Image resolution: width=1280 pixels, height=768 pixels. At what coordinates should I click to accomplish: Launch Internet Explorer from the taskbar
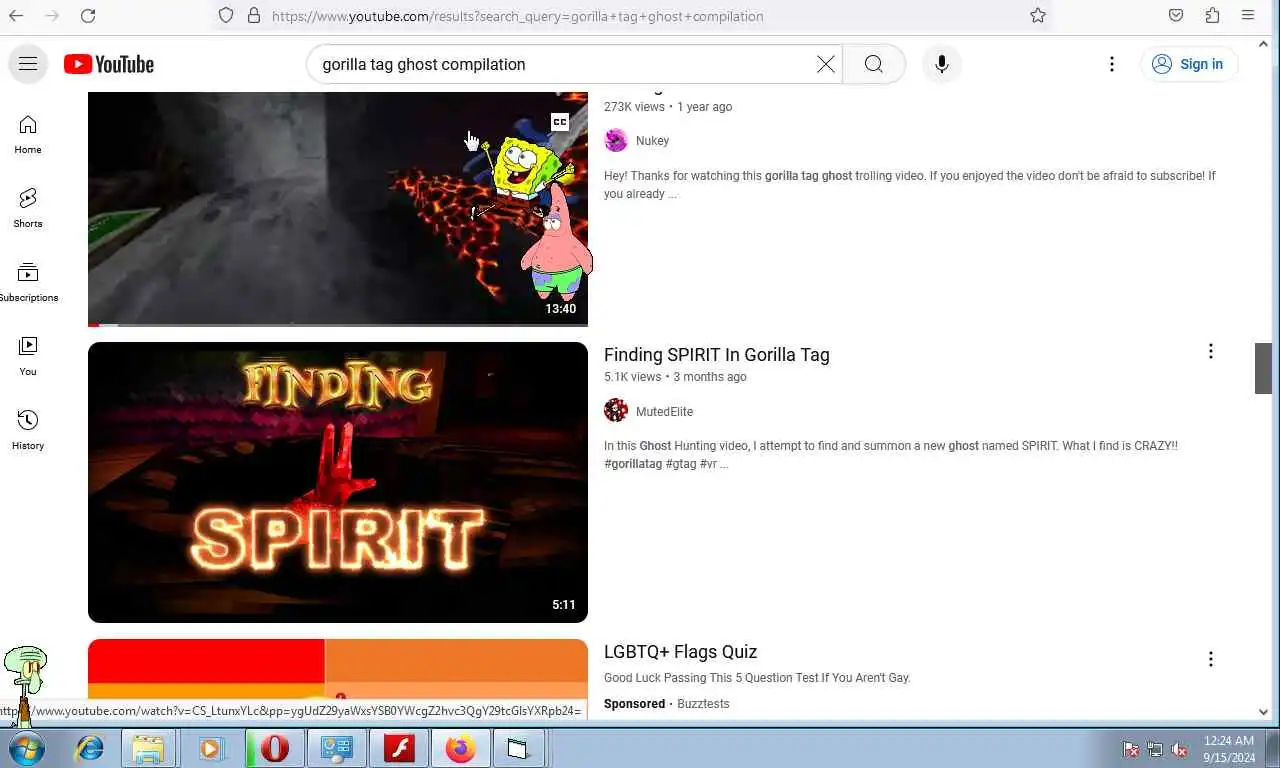90,748
